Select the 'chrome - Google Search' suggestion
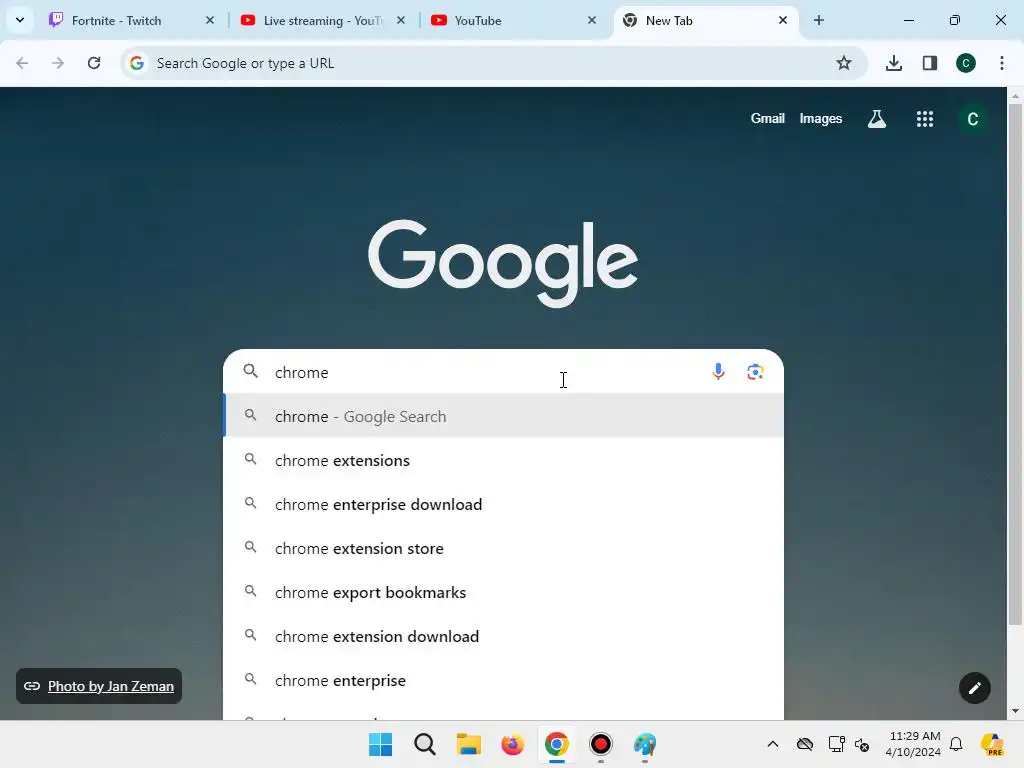This screenshot has width=1024, height=768. (504, 416)
